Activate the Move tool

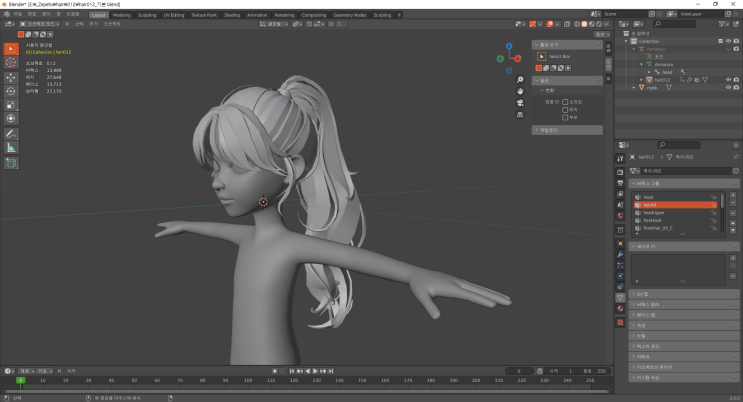pyautogui.click(x=11, y=77)
